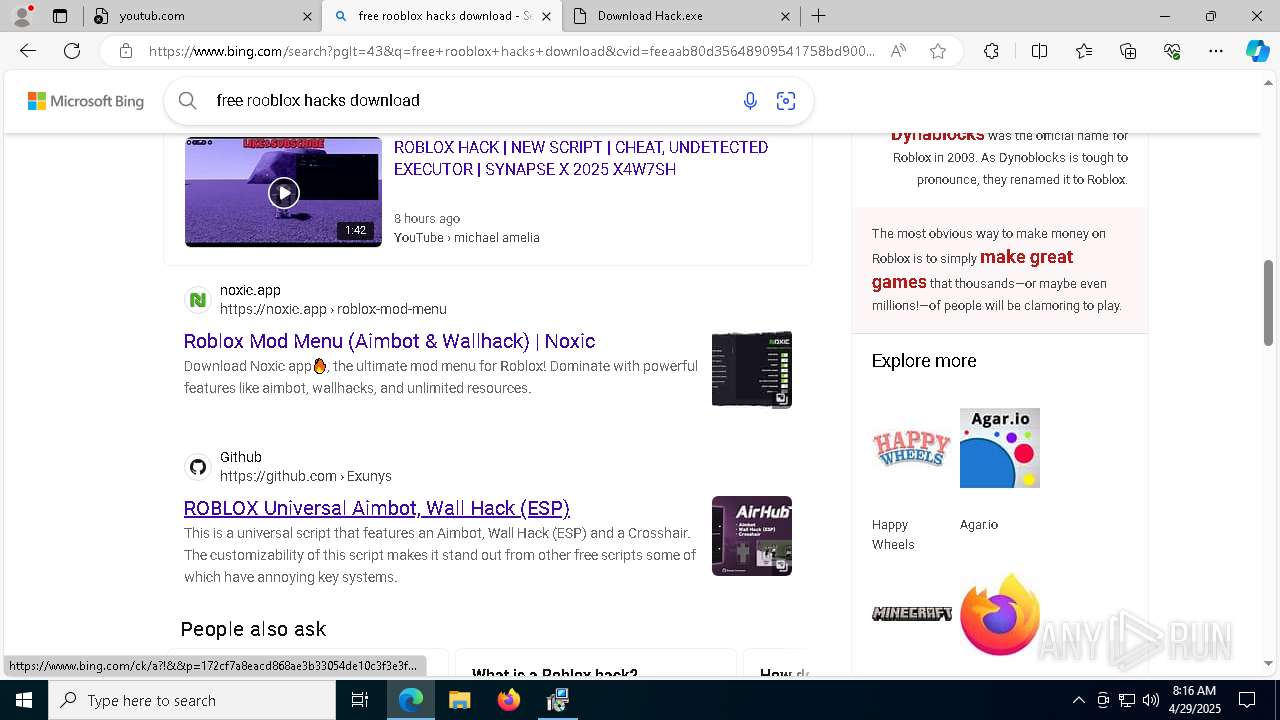The height and width of the screenshot is (720, 1280).
Task: Close the active Bing search tab
Action: click(x=546, y=16)
